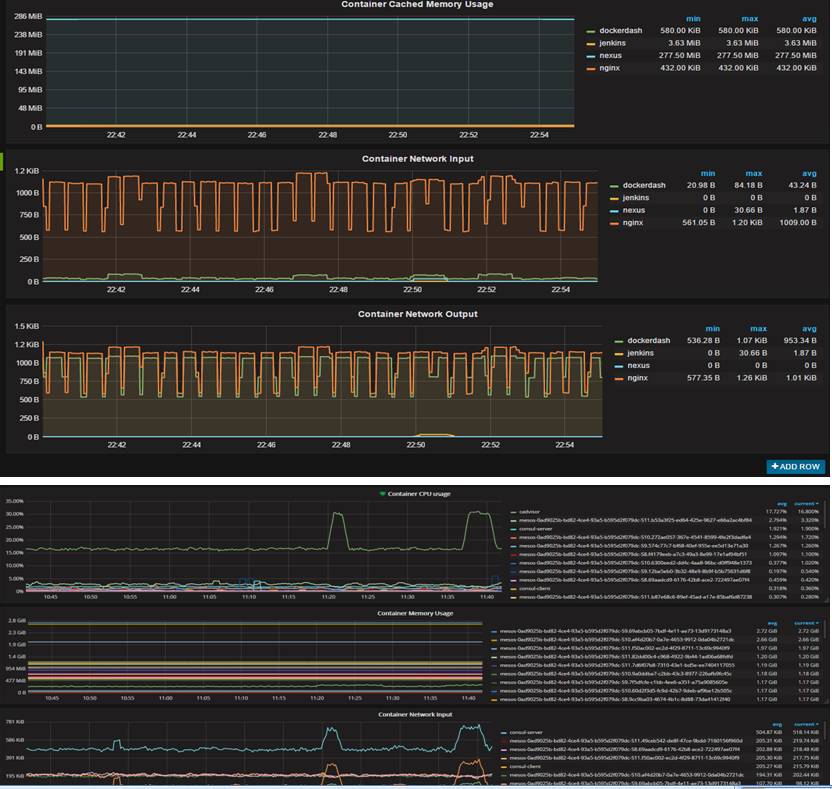Sort Network Output legend by min column
832x789 pixels.
(713, 329)
